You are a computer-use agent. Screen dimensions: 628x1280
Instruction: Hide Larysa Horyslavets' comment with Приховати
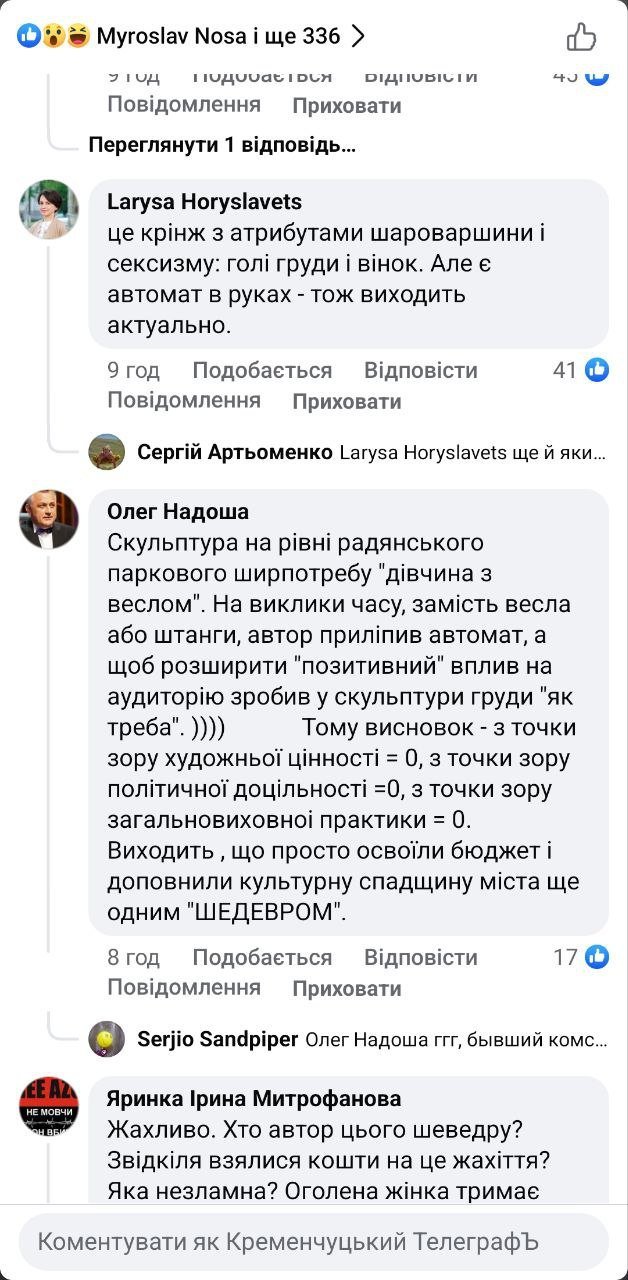(346, 402)
